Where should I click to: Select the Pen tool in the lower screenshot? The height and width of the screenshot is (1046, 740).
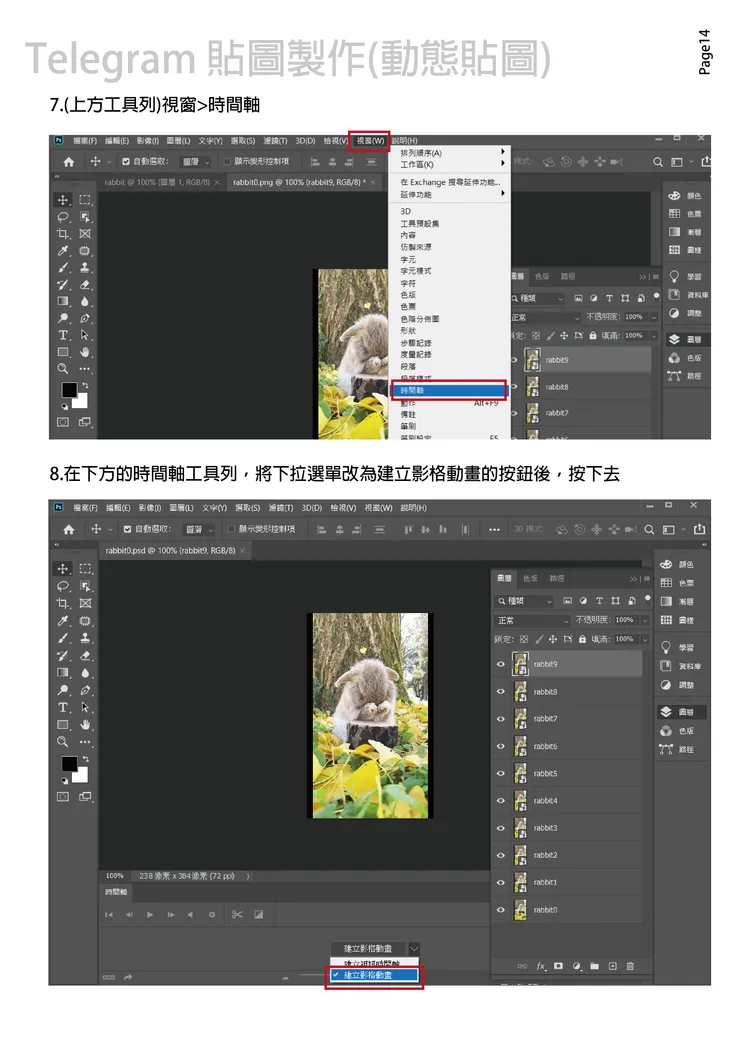[x=85, y=690]
